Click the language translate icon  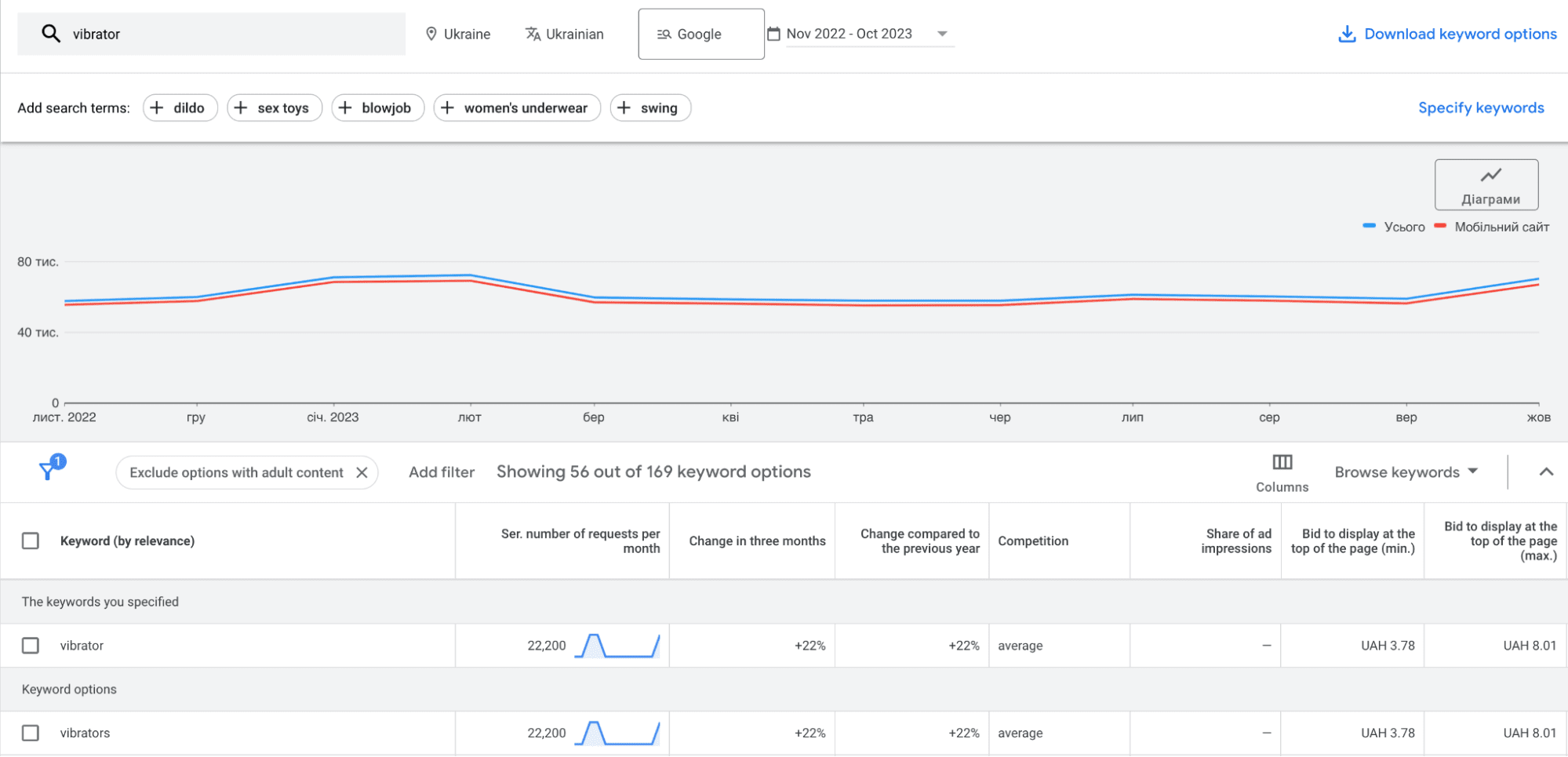[533, 34]
